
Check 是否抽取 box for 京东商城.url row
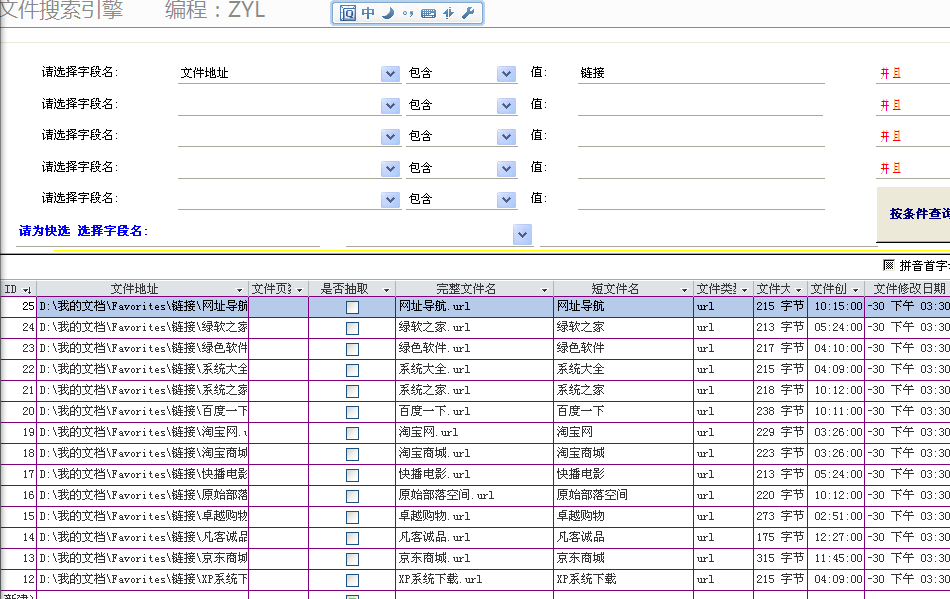[x=352, y=559]
